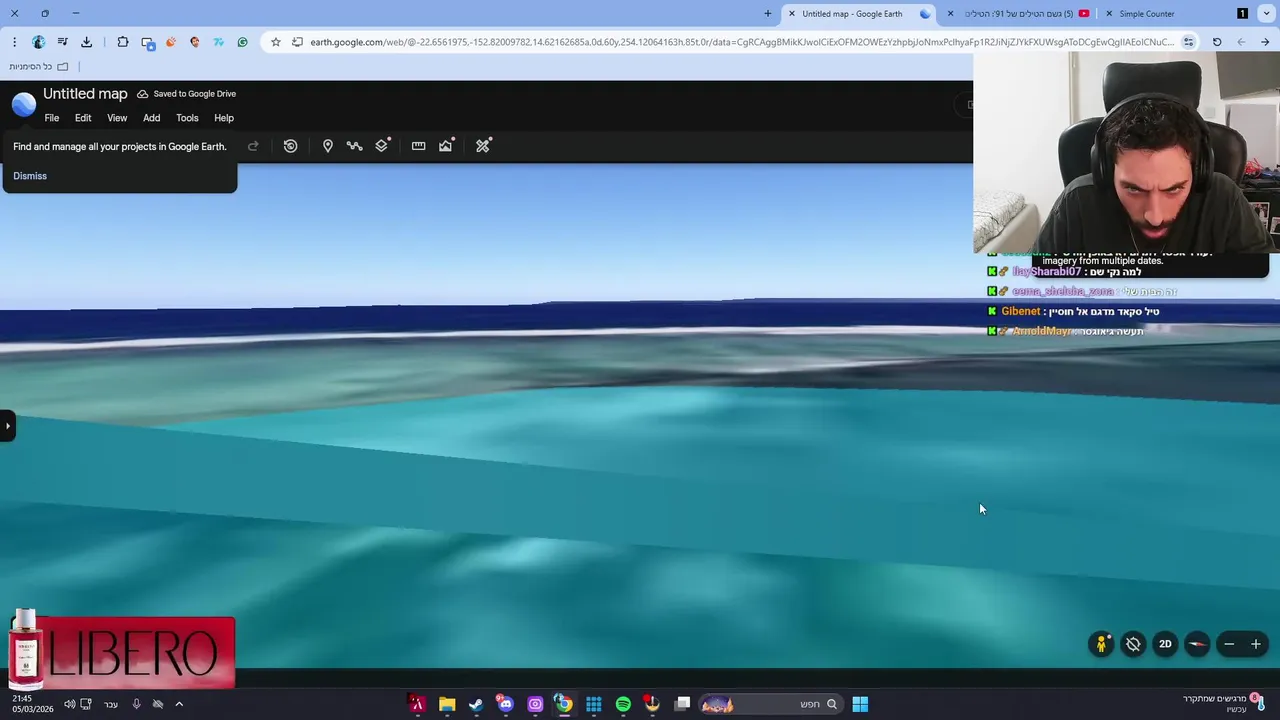The height and width of the screenshot is (720, 1280).
Task: Switch the map to 2D view
Action: (1165, 644)
